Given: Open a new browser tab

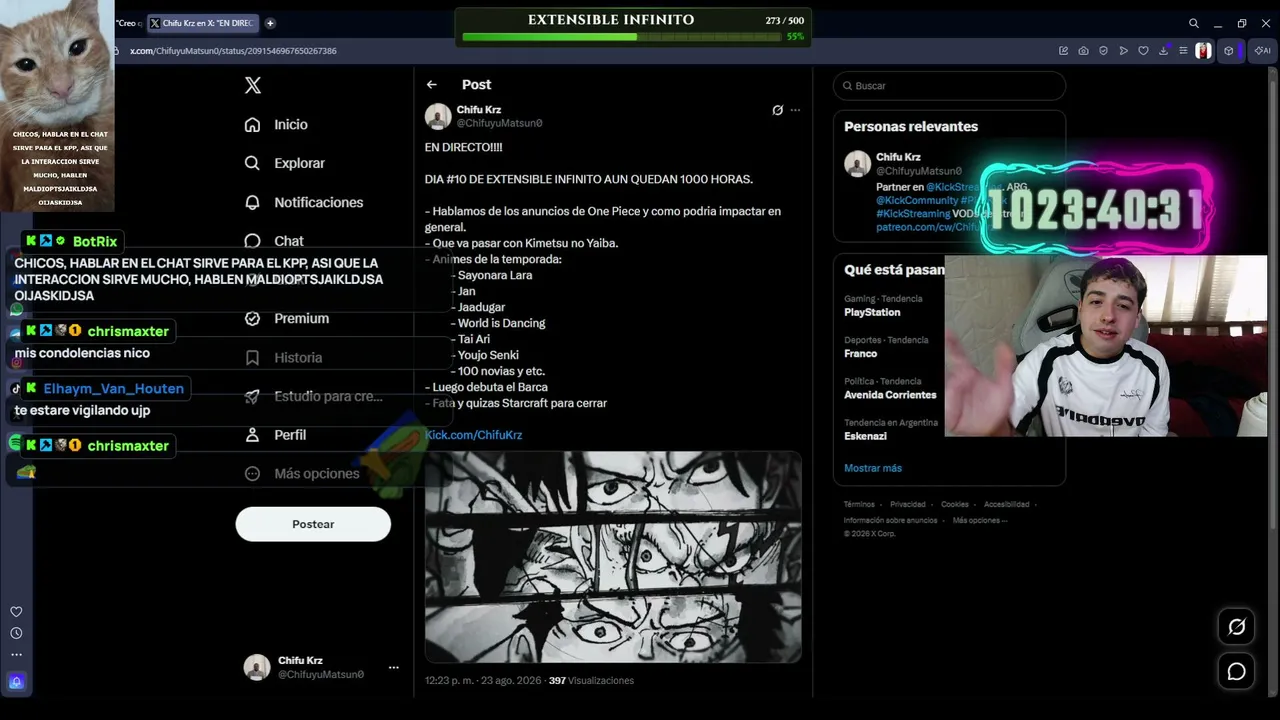Looking at the screenshot, I should pos(270,23).
